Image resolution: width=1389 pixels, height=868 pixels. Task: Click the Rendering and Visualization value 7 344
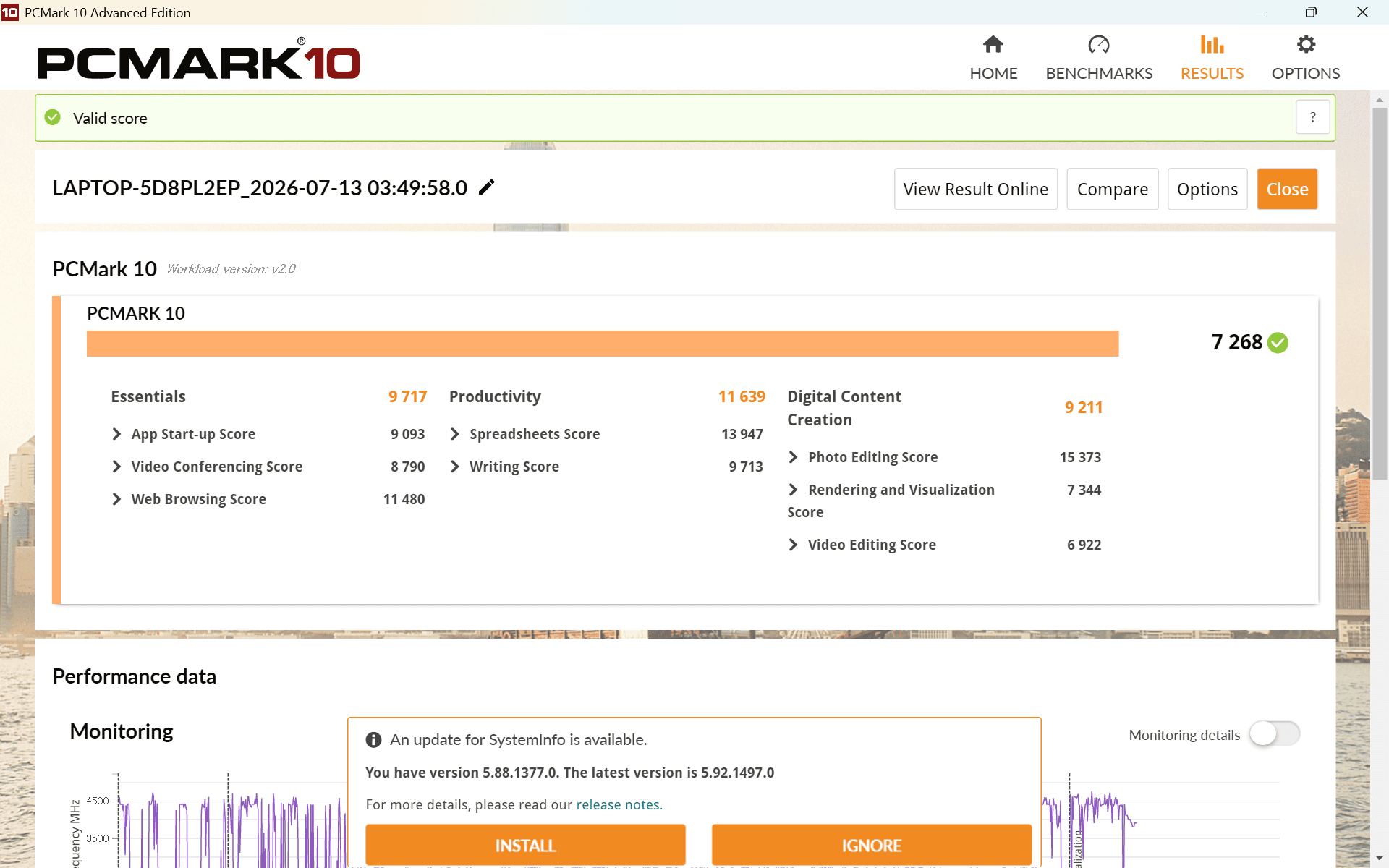pyautogui.click(x=1084, y=490)
